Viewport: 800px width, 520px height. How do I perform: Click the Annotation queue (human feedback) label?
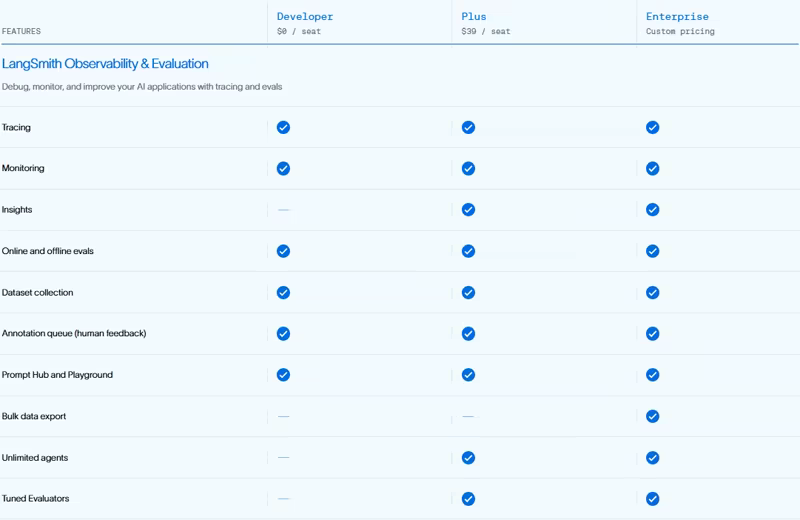coord(74,333)
